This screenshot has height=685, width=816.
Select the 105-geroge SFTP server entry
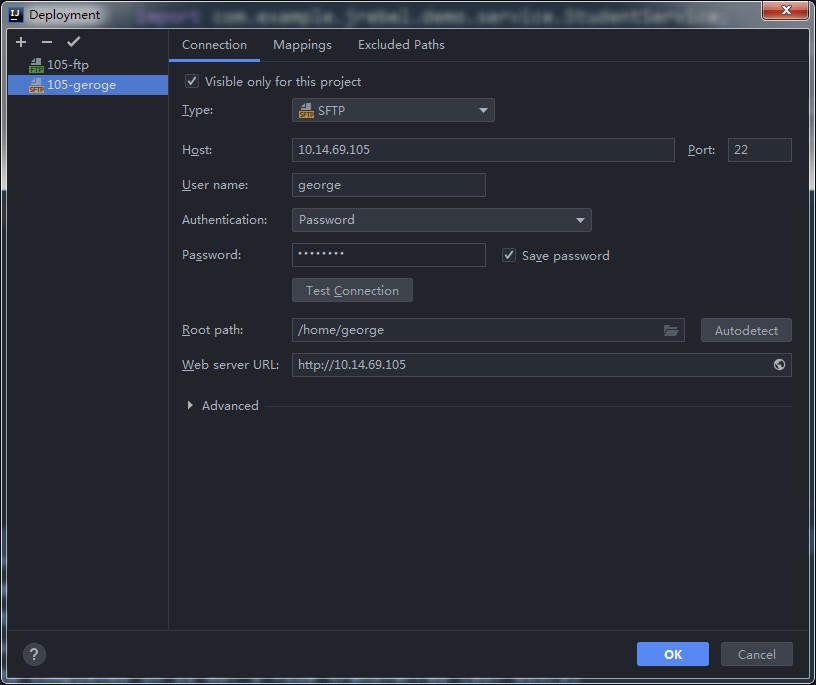click(x=81, y=85)
